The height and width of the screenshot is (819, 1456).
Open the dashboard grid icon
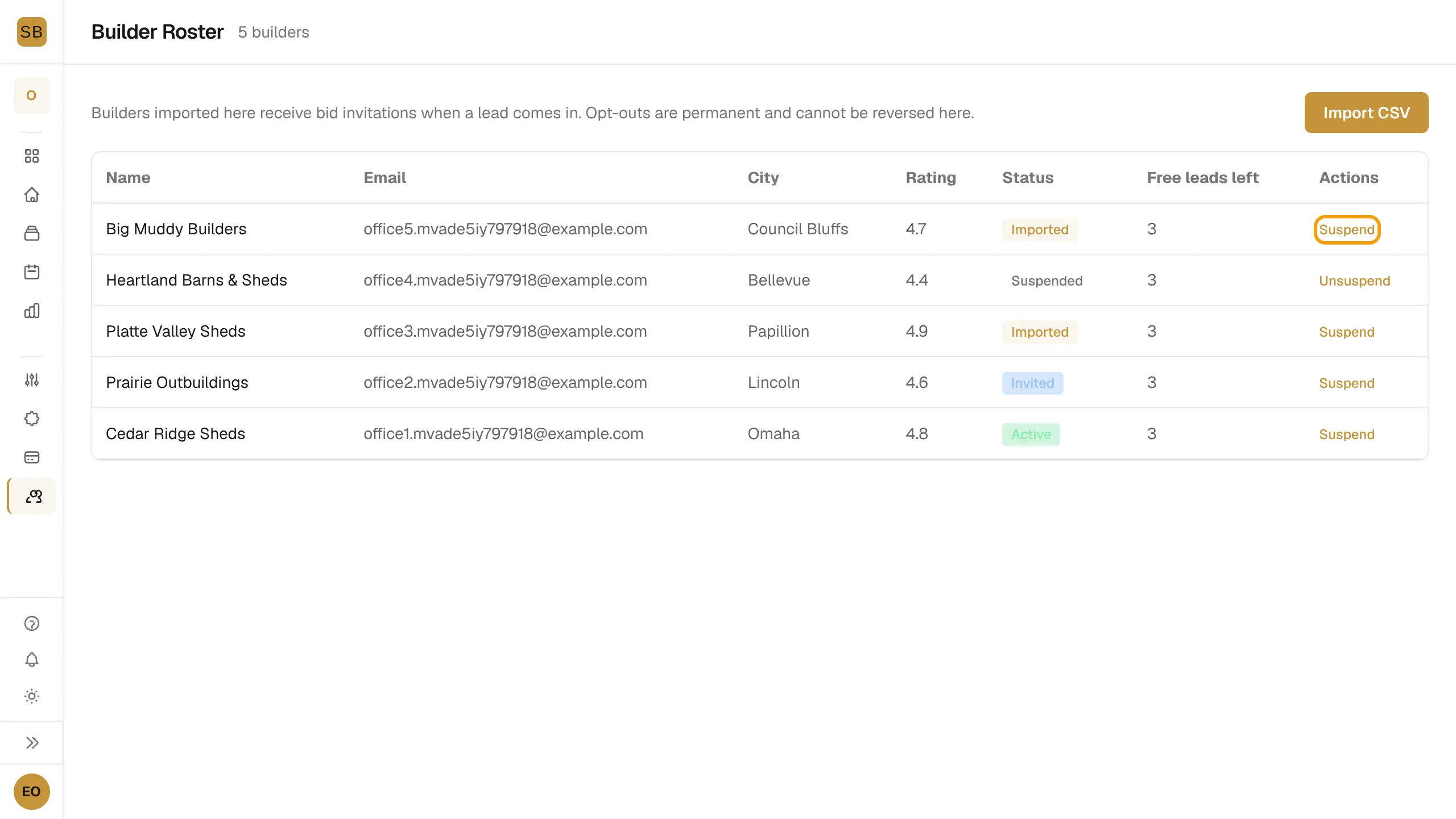click(32, 156)
